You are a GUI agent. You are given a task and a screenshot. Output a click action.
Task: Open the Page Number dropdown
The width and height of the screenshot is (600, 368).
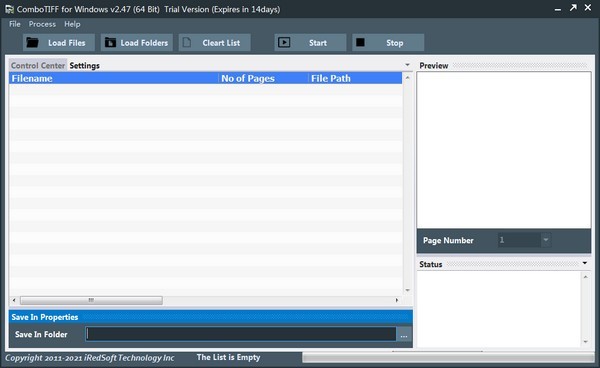click(x=546, y=240)
